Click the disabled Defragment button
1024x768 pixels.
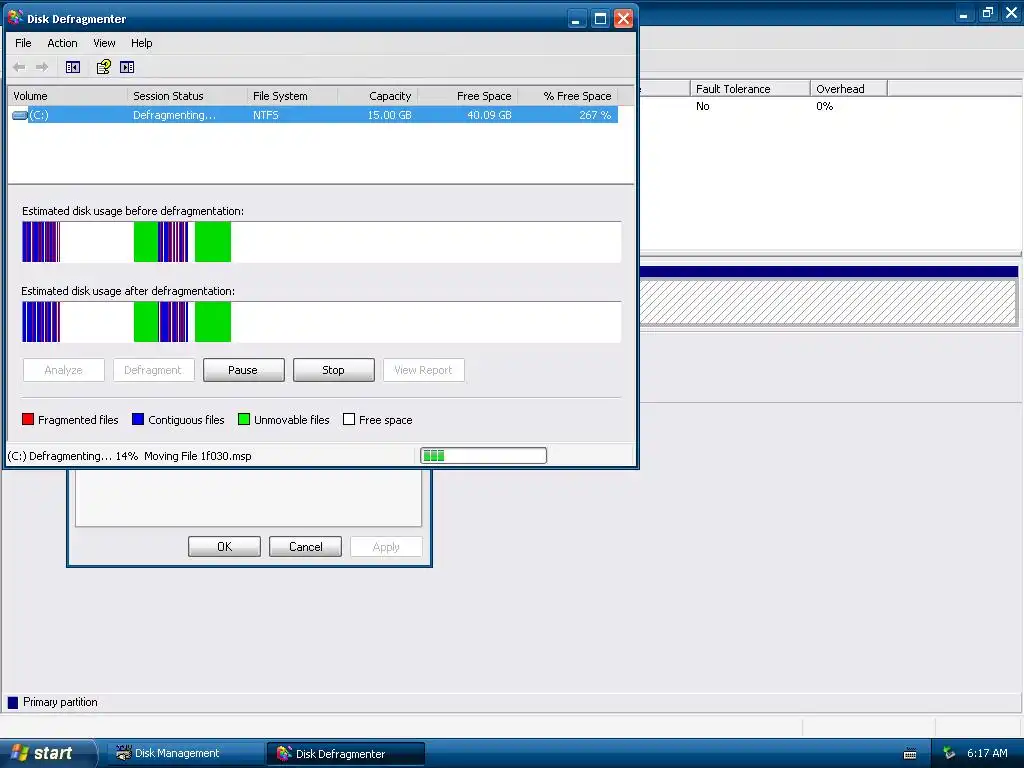(x=153, y=370)
